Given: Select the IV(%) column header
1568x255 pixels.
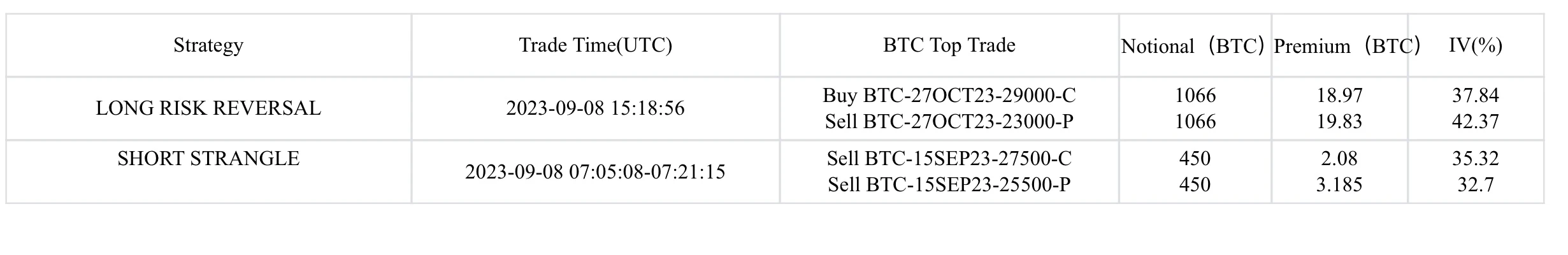Looking at the screenshot, I should click(1476, 45).
